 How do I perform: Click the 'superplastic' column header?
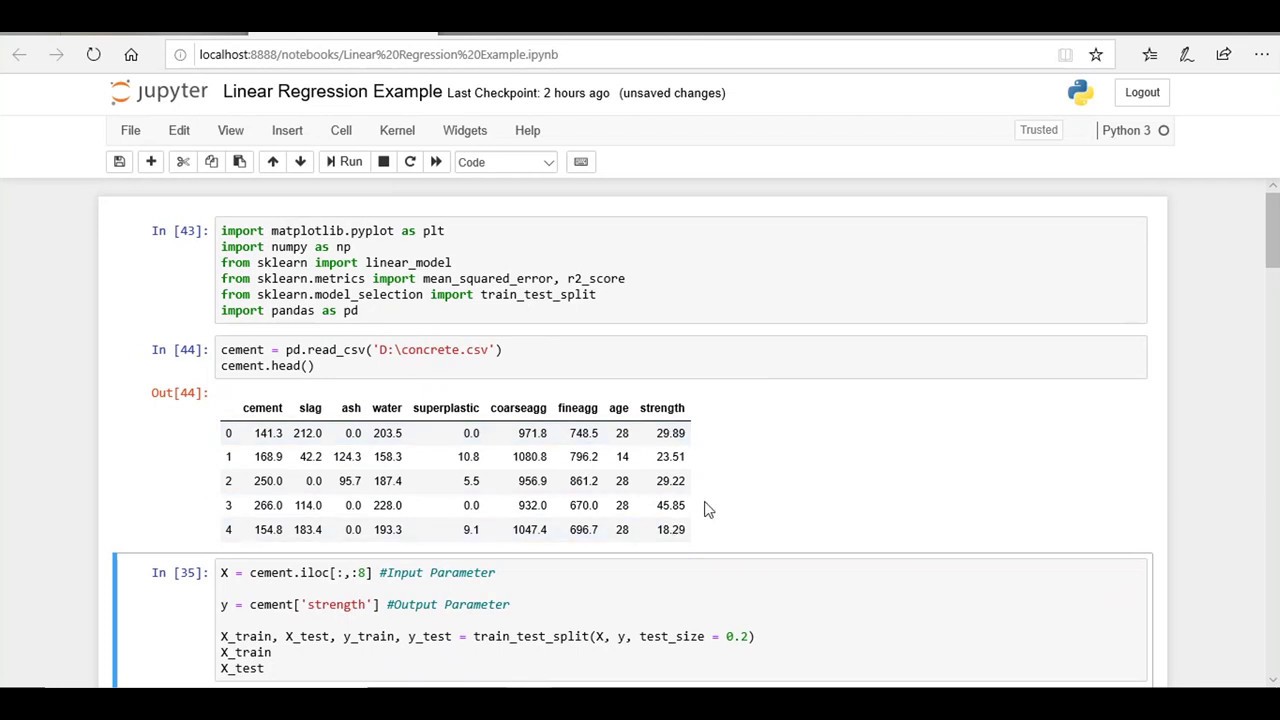click(445, 408)
